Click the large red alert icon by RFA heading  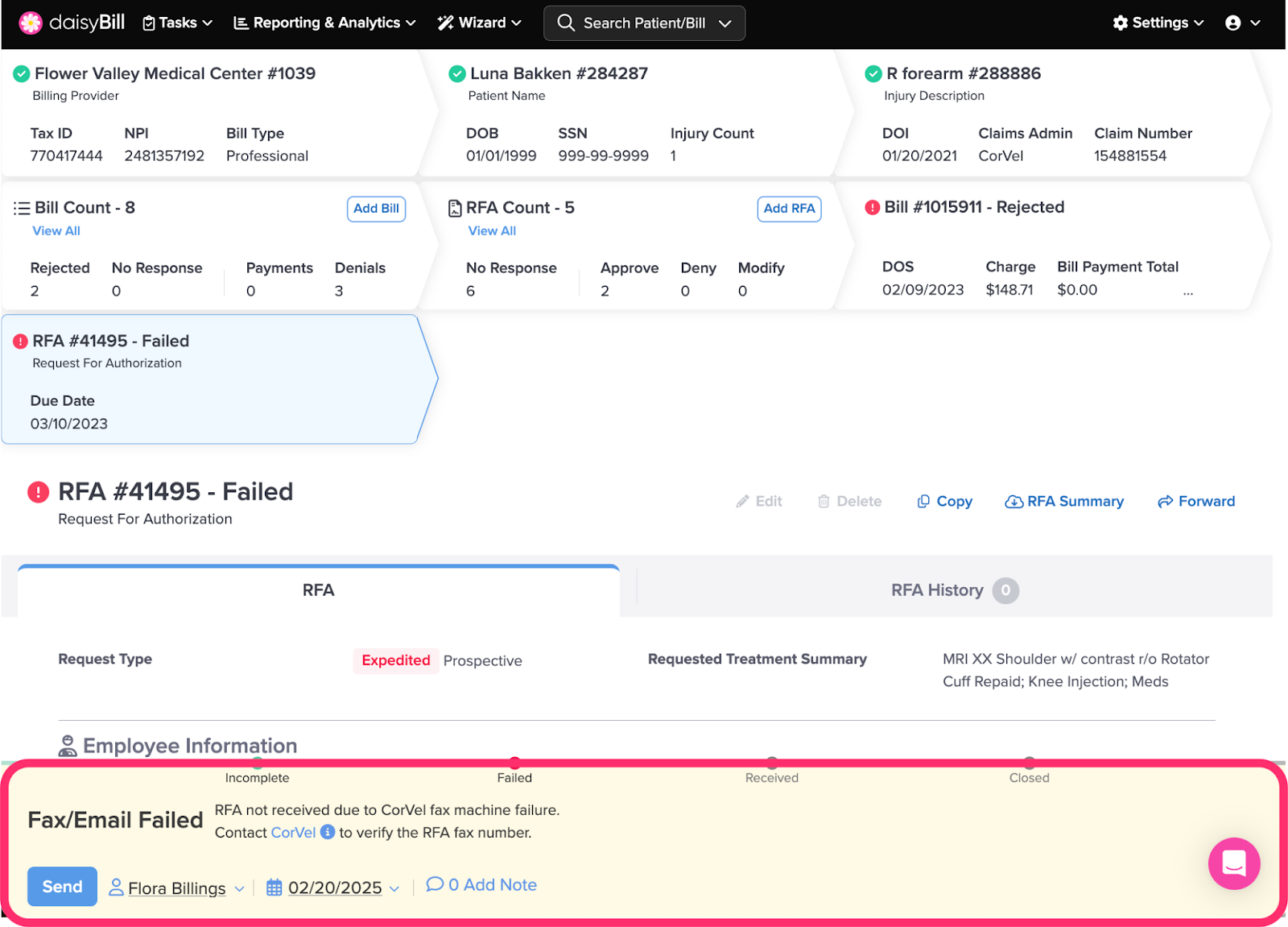tap(38, 491)
